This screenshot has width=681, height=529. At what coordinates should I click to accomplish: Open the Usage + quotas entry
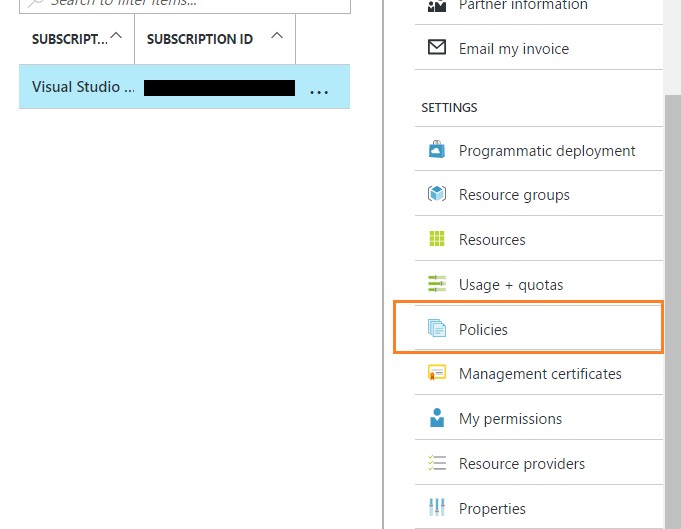[511, 285]
